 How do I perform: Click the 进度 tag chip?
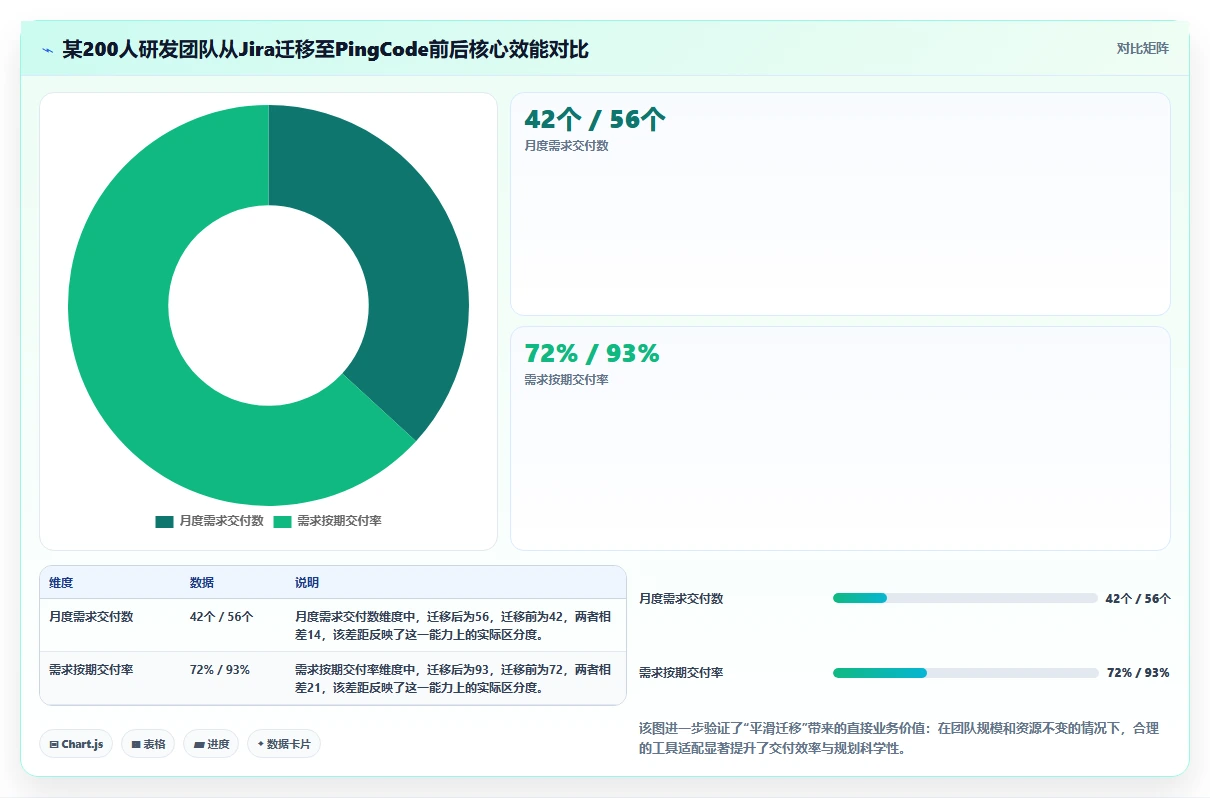click(x=211, y=744)
